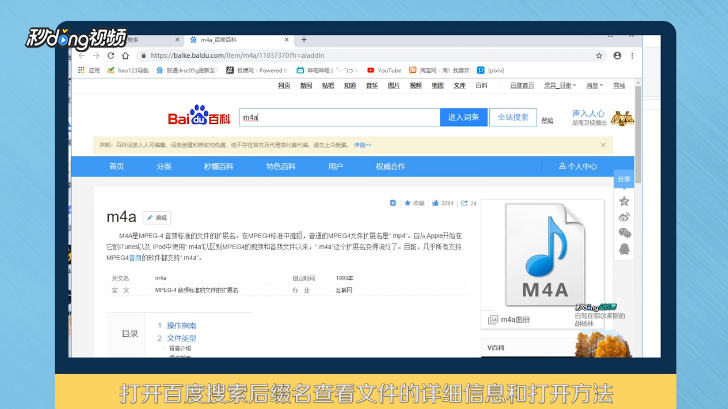Click the 进入词条 button
The width and height of the screenshot is (728, 409).
[x=463, y=117]
